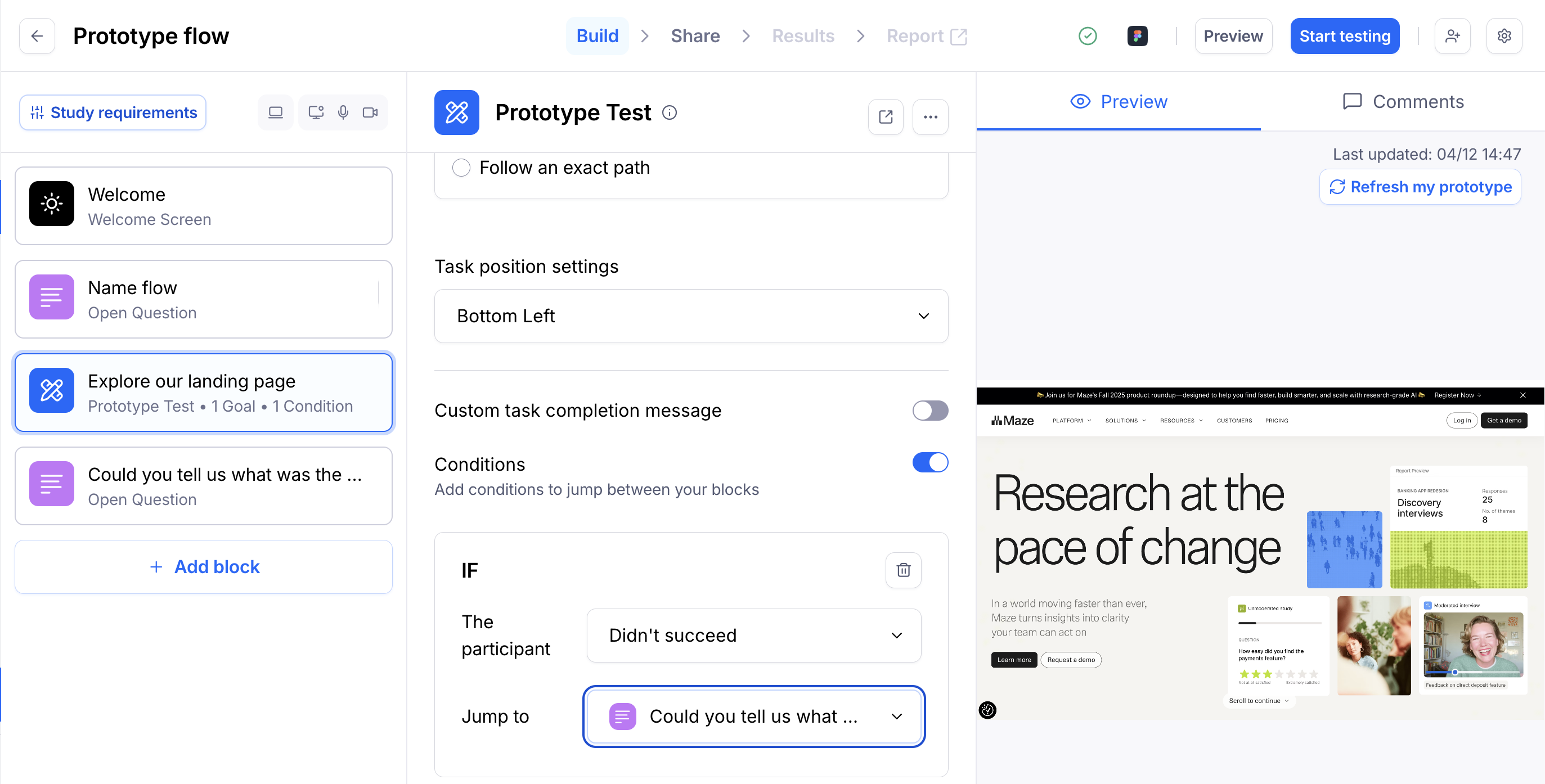This screenshot has width=1545, height=784.
Task: Click Refresh my prototype button
Action: coord(1420,187)
